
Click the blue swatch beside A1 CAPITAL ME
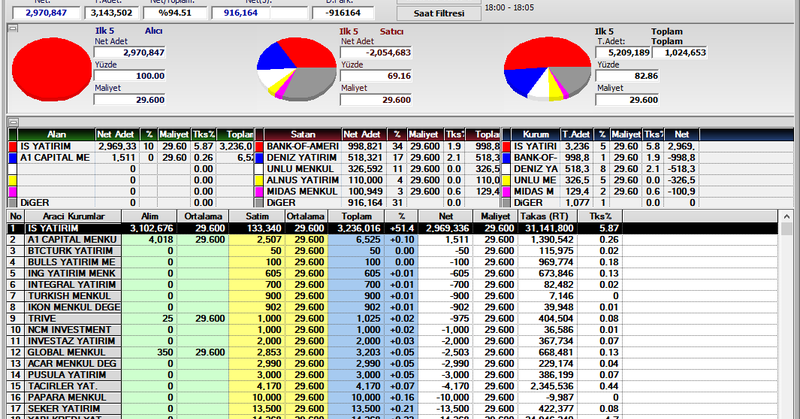13,157
